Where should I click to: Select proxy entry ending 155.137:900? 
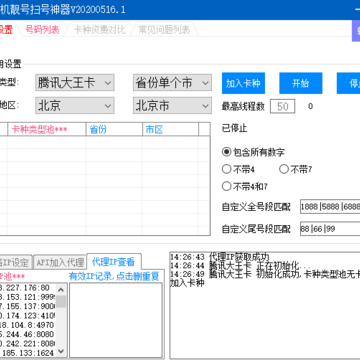coord(28,306)
